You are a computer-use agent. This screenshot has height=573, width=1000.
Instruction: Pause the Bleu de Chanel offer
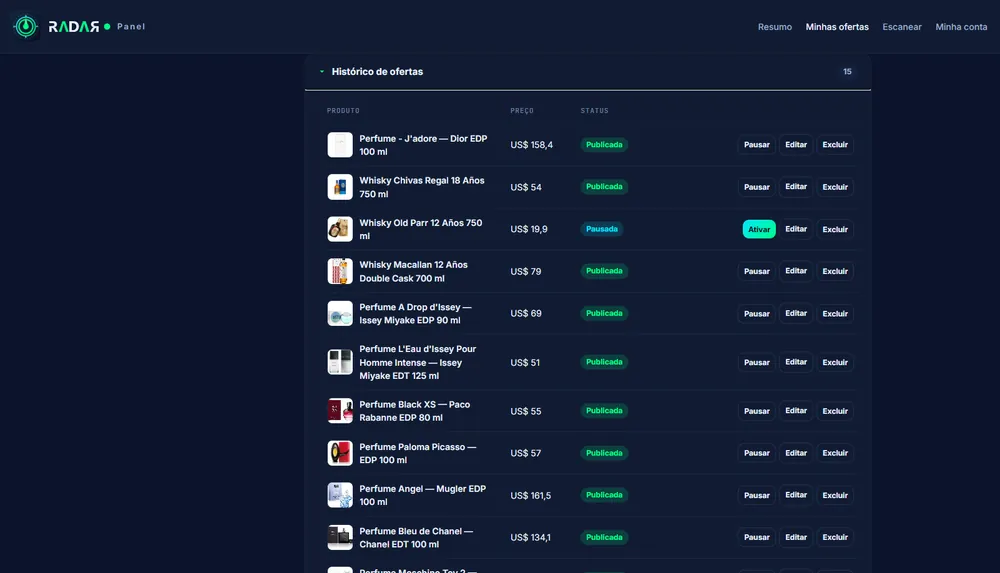pyautogui.click(x=756, y=537)
